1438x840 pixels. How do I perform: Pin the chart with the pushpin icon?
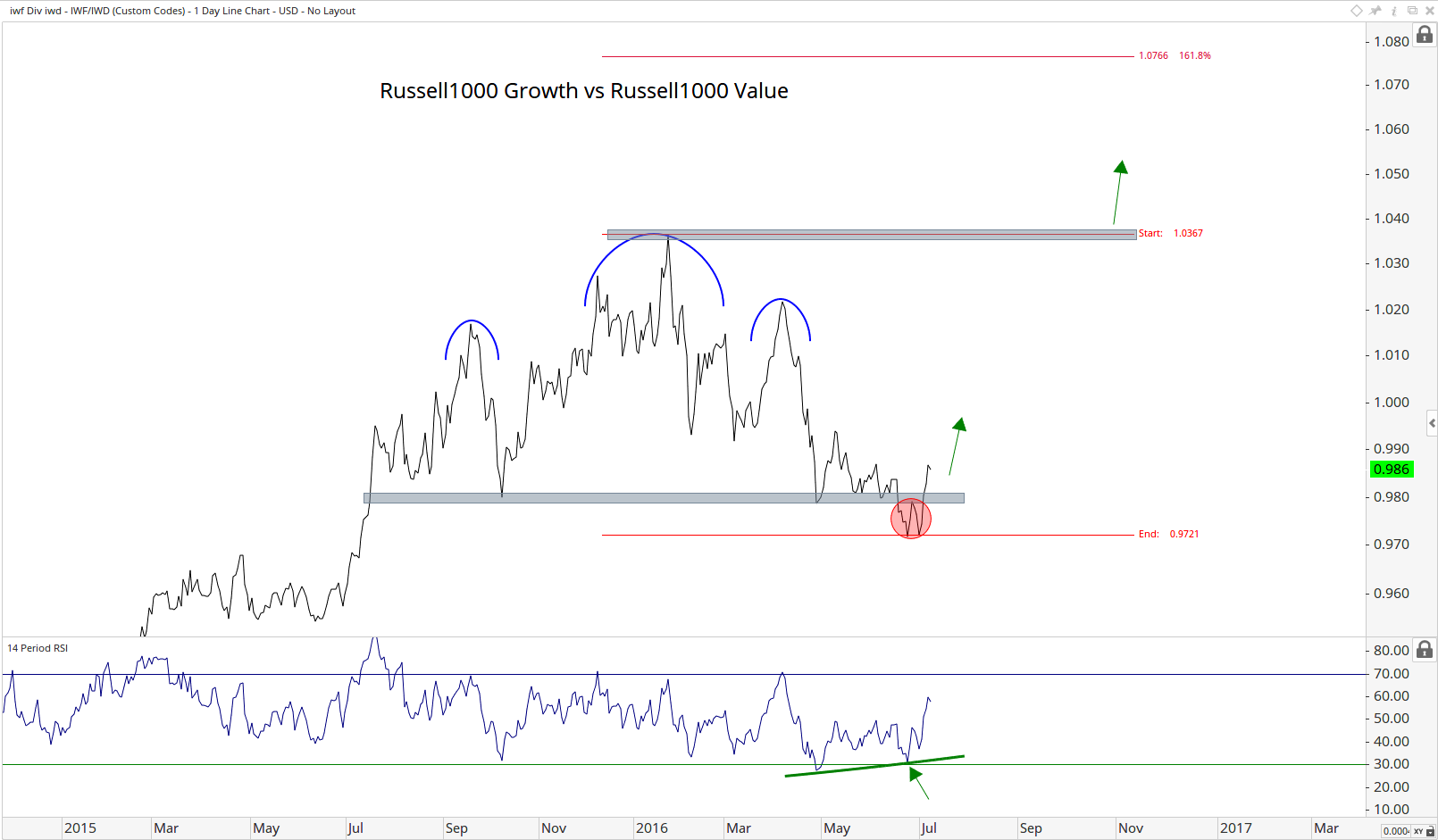1375,11
